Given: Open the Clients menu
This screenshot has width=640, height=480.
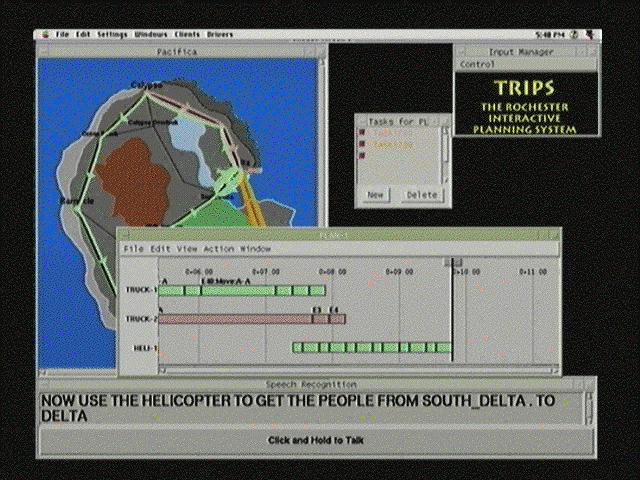Looking at the screenshot, I should [187, 35].
